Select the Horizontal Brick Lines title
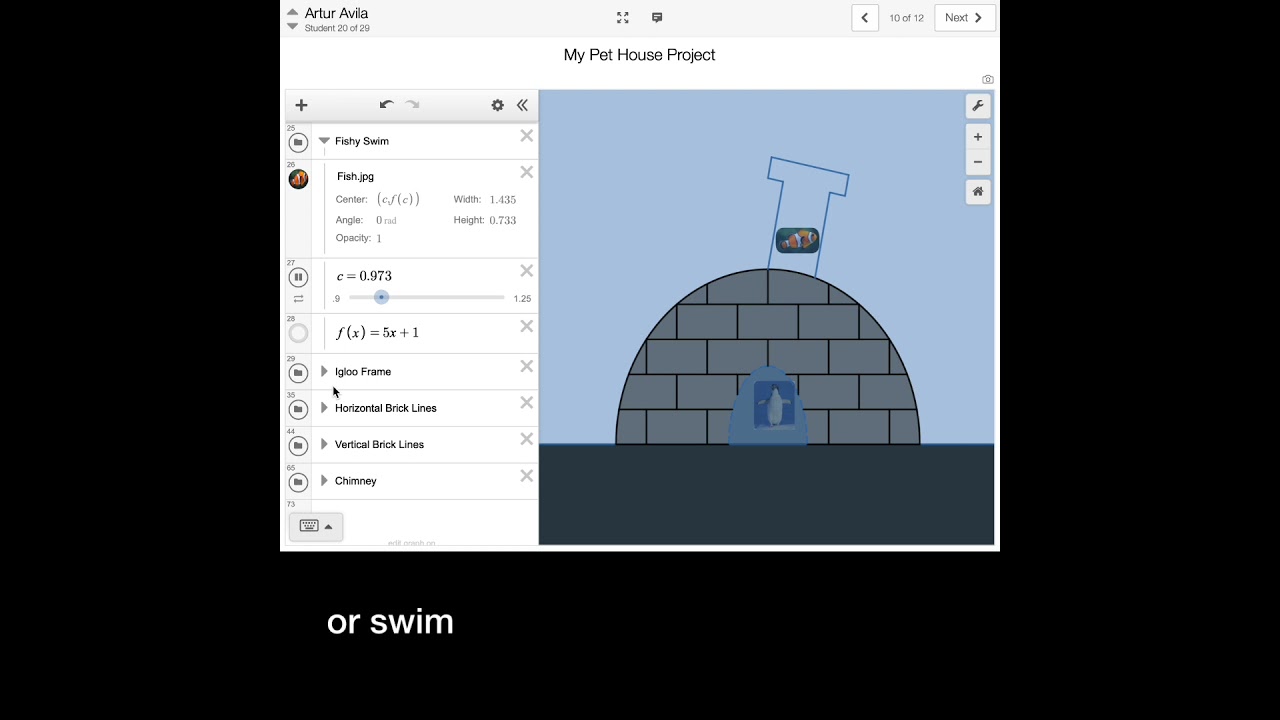Image resolution: width=1280 pixels, height=720 pixels. pyautogui.click(x=386, y=408)
